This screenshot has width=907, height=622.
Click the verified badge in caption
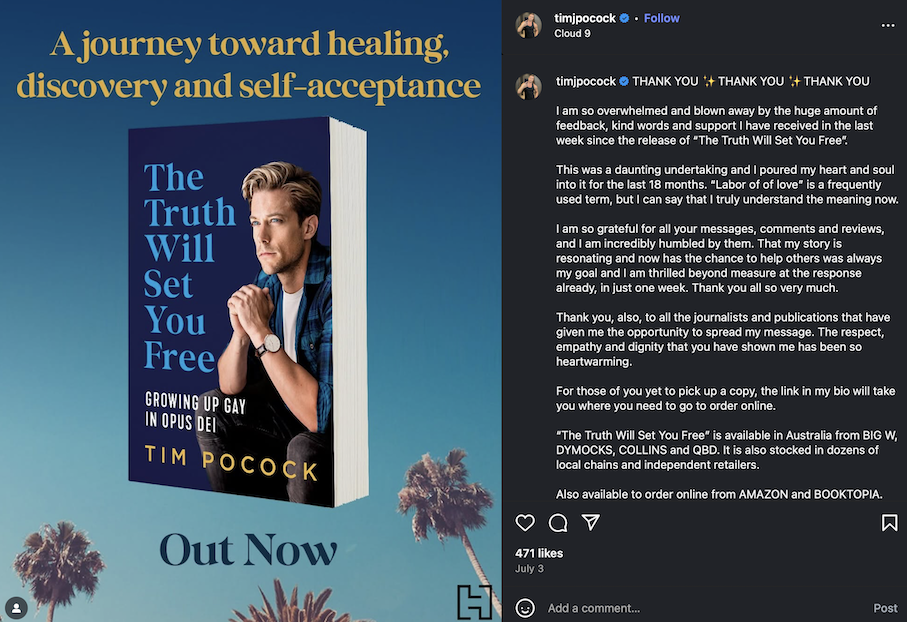pos(624,82)
